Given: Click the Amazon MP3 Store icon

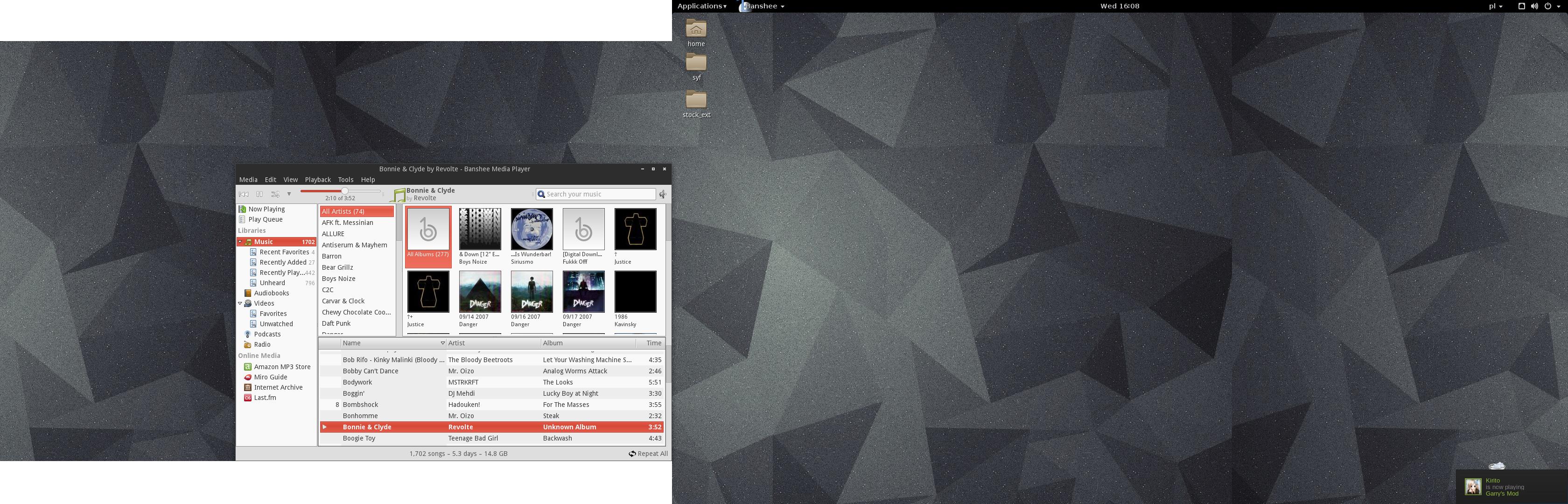Looking at the screenshot, I should pyautogui.click(x=248, y=367).
